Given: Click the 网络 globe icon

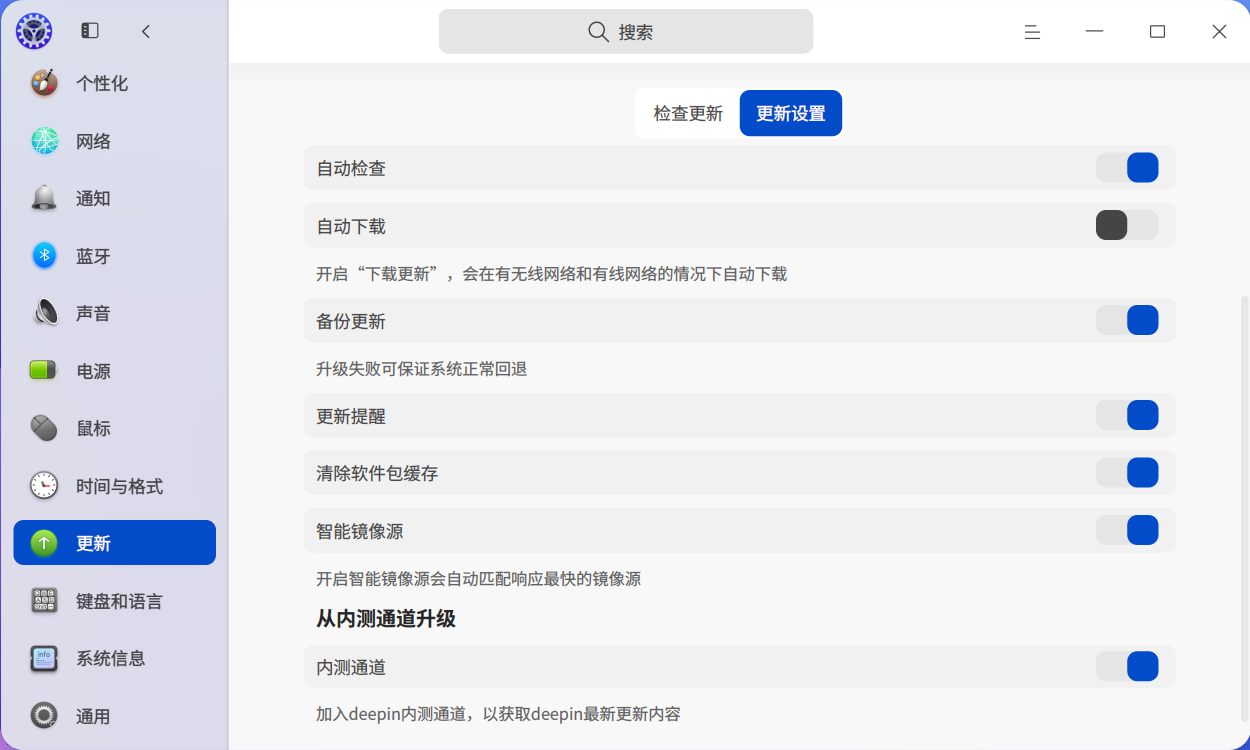Looking at the screenshot, I should [x=44, y=141].
